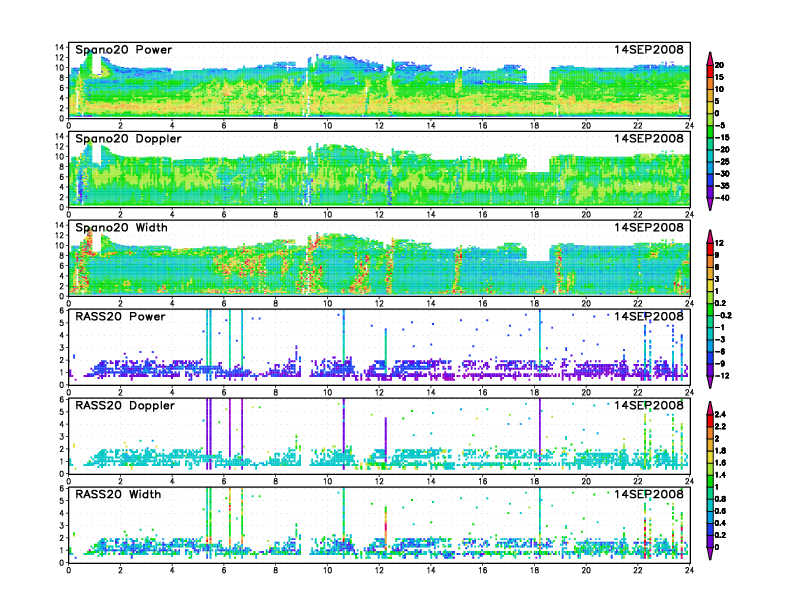This screenshot has width=792, height=612.
Task: Click the red segment of the bottom colorbar
Action: [710, 420]
